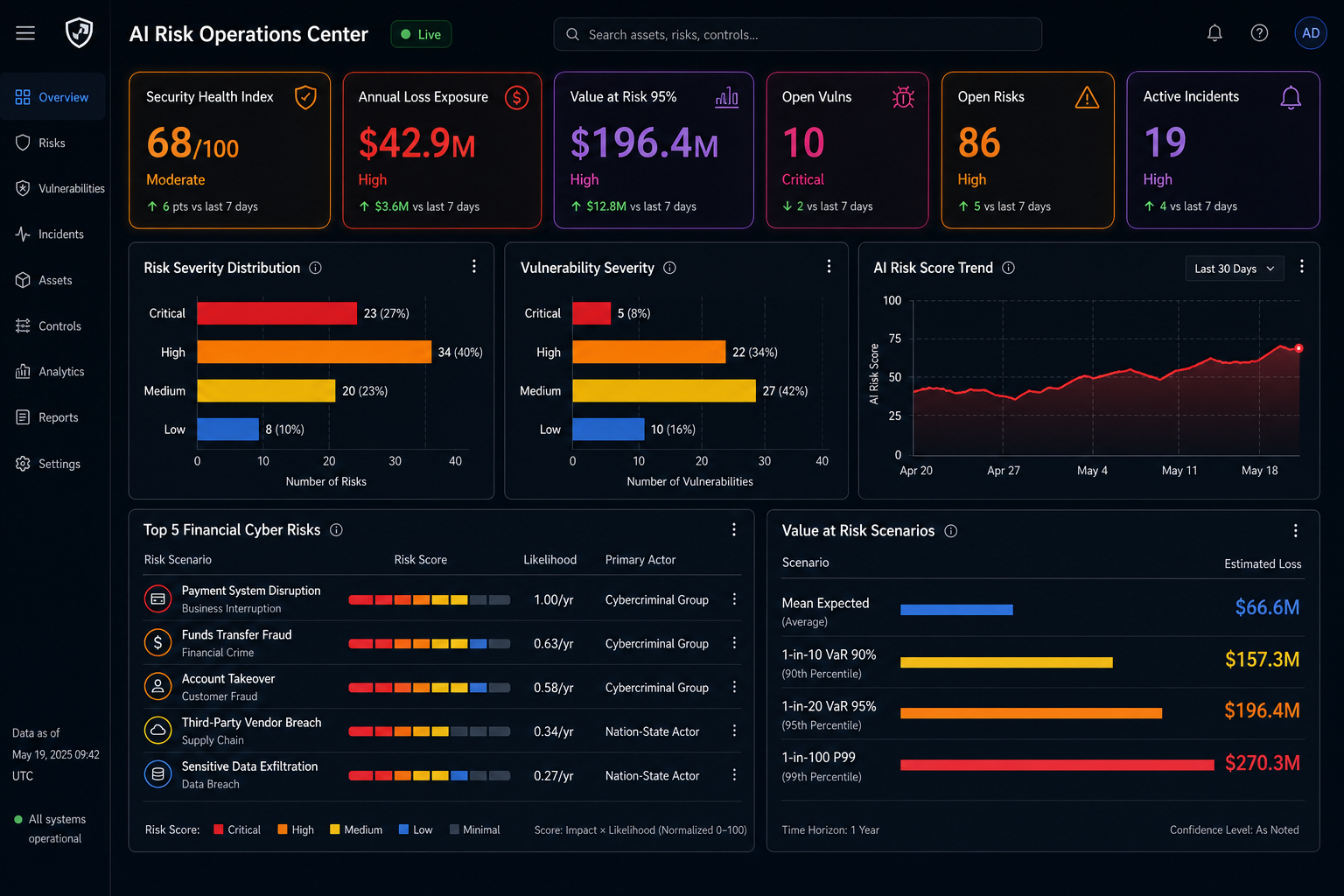The height and width of the screenshot is (896, 1344).
Task: Open row menu for Sensitive Data Exfiltration
Action: pos(734,774)
